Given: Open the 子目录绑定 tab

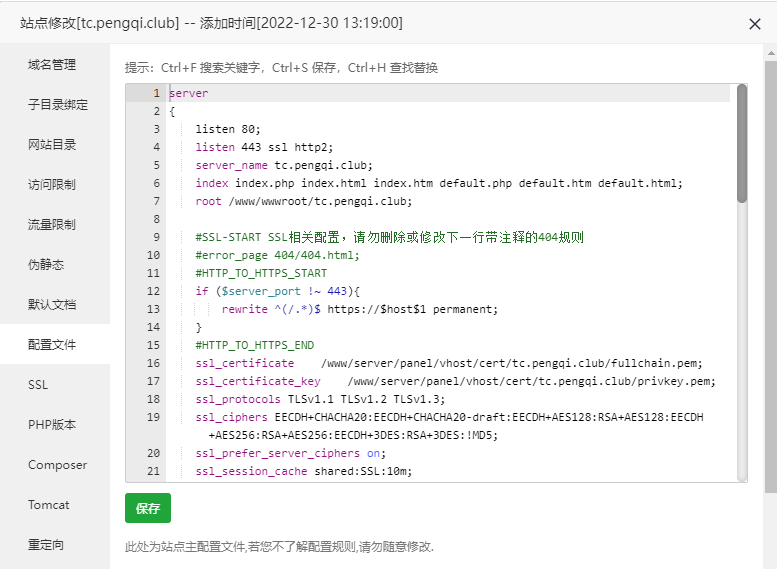Looking at the screenshot, I should tap(58, 105).
